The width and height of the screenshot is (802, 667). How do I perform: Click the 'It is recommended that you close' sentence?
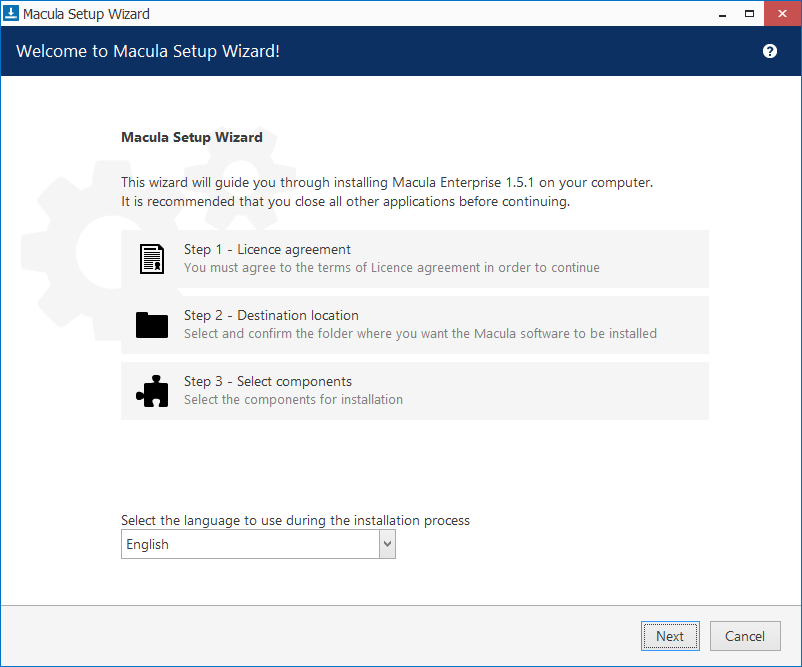pyautogui.click(x=346, y=202)
